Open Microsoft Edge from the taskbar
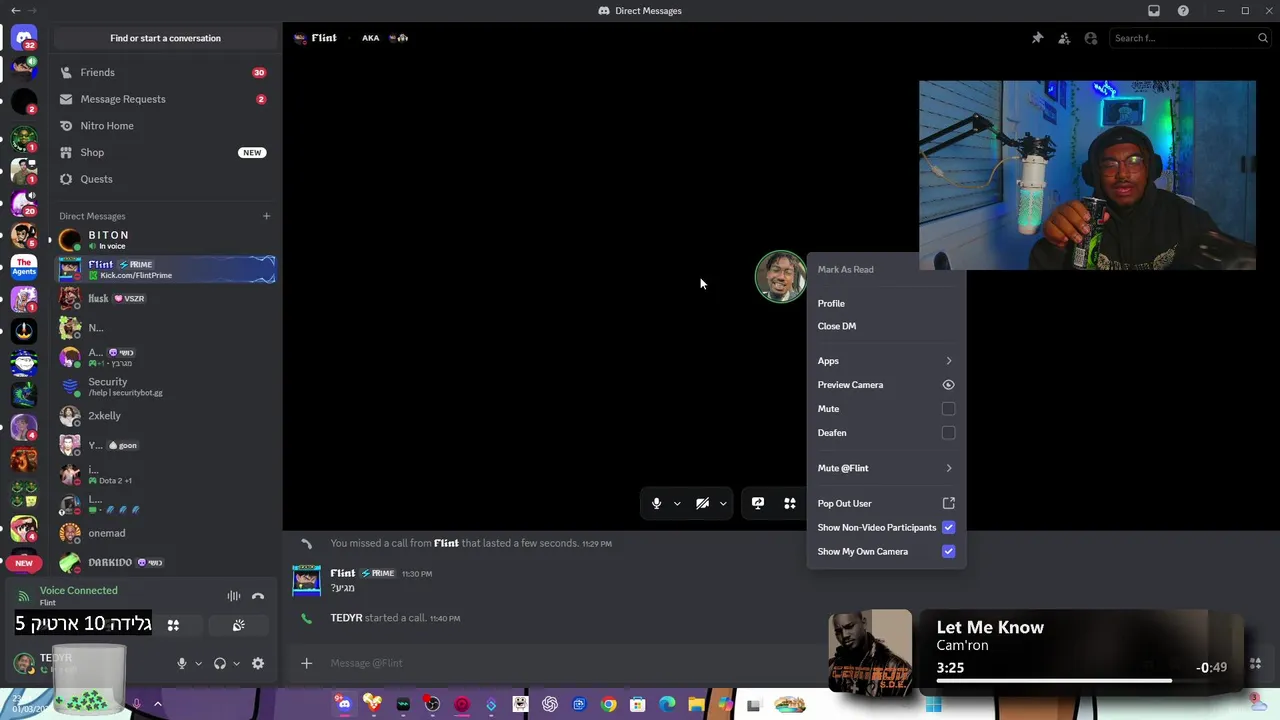Screen dimensions: 1280x720 coord(667,705)
